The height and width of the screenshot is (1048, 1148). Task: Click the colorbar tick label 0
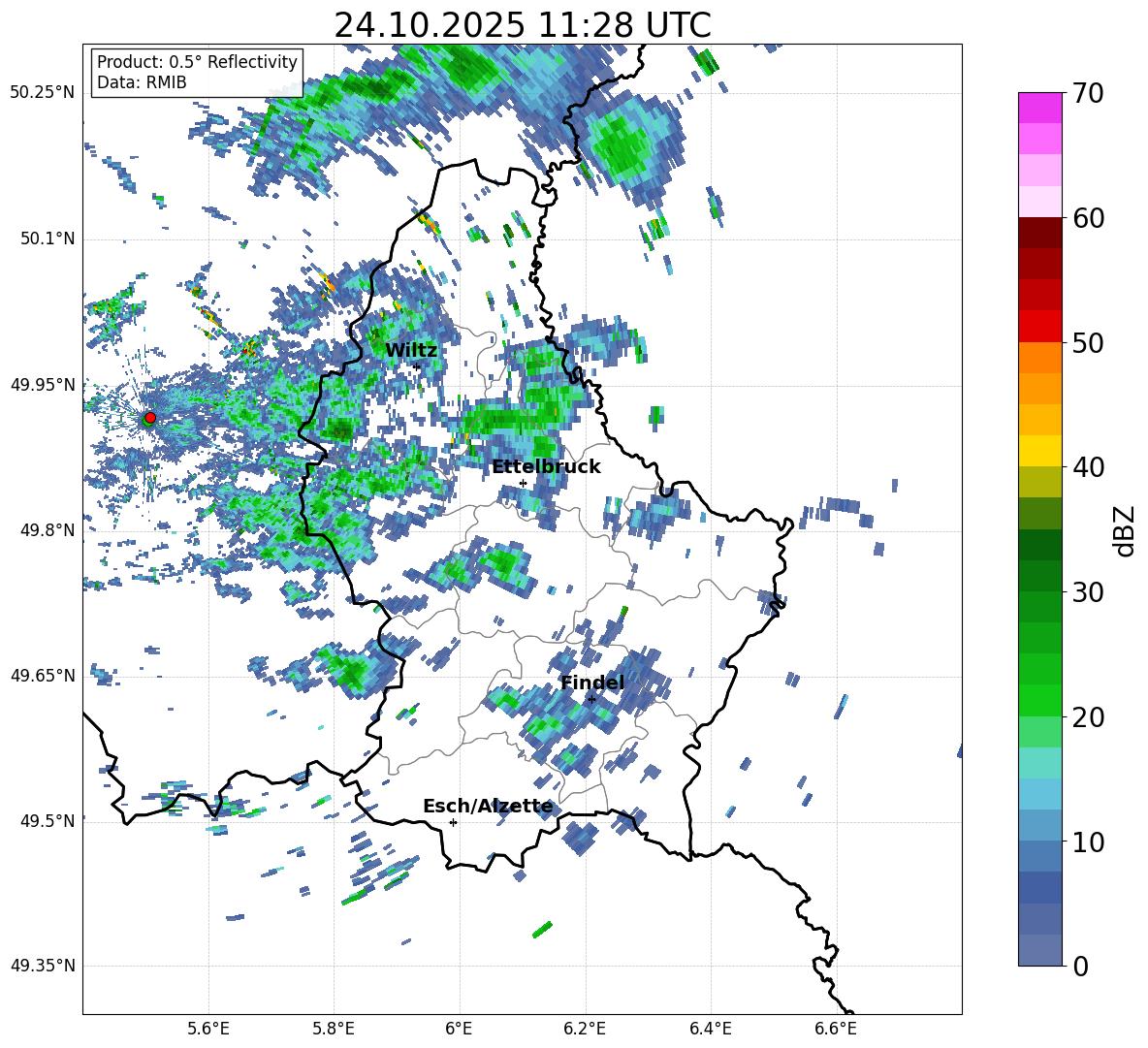pyautogui.click(x=1080, y=967)
